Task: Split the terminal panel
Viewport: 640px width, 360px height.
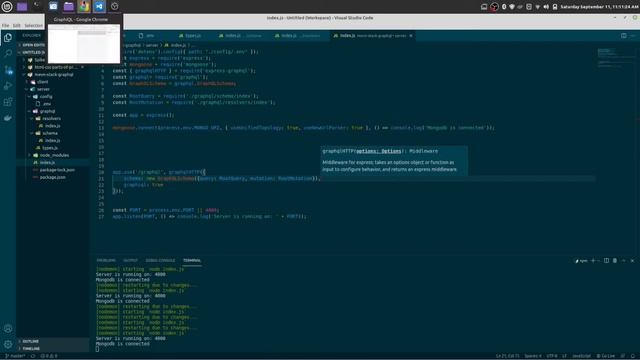Action: (606, 260)
